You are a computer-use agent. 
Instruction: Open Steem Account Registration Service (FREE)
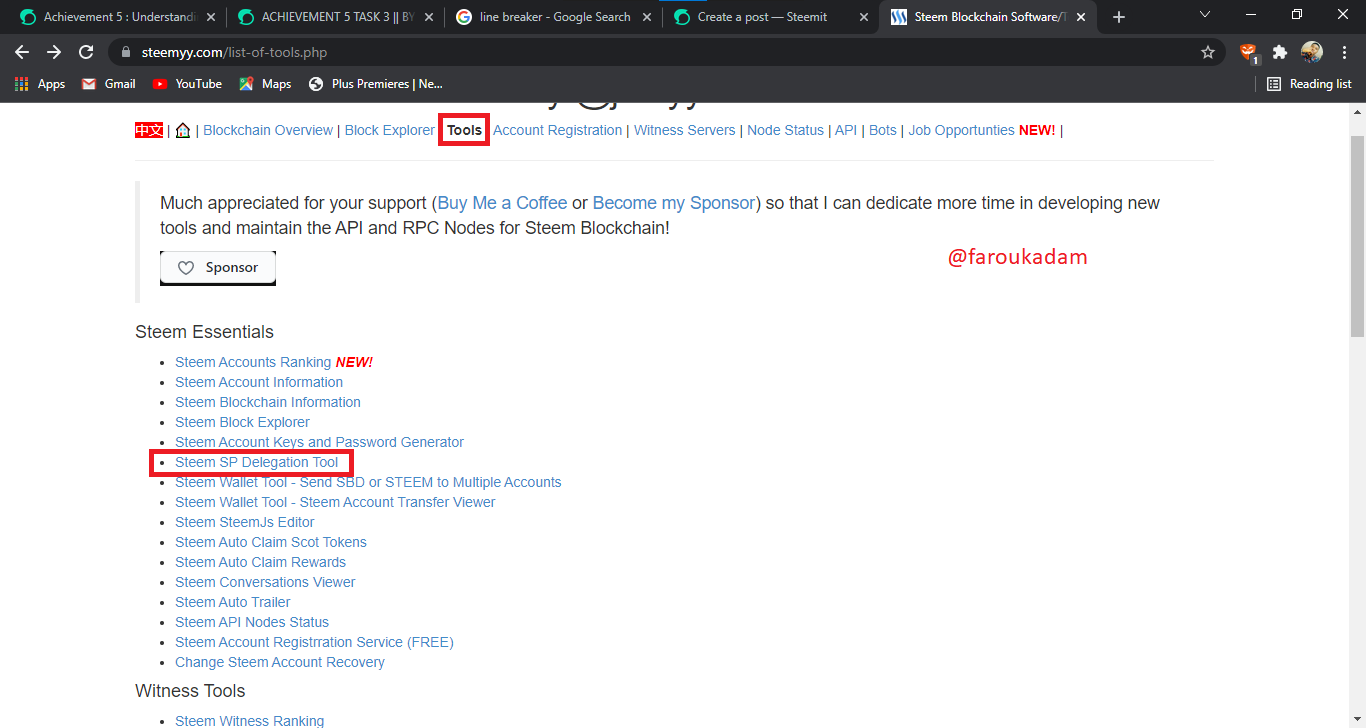point(314,642)
